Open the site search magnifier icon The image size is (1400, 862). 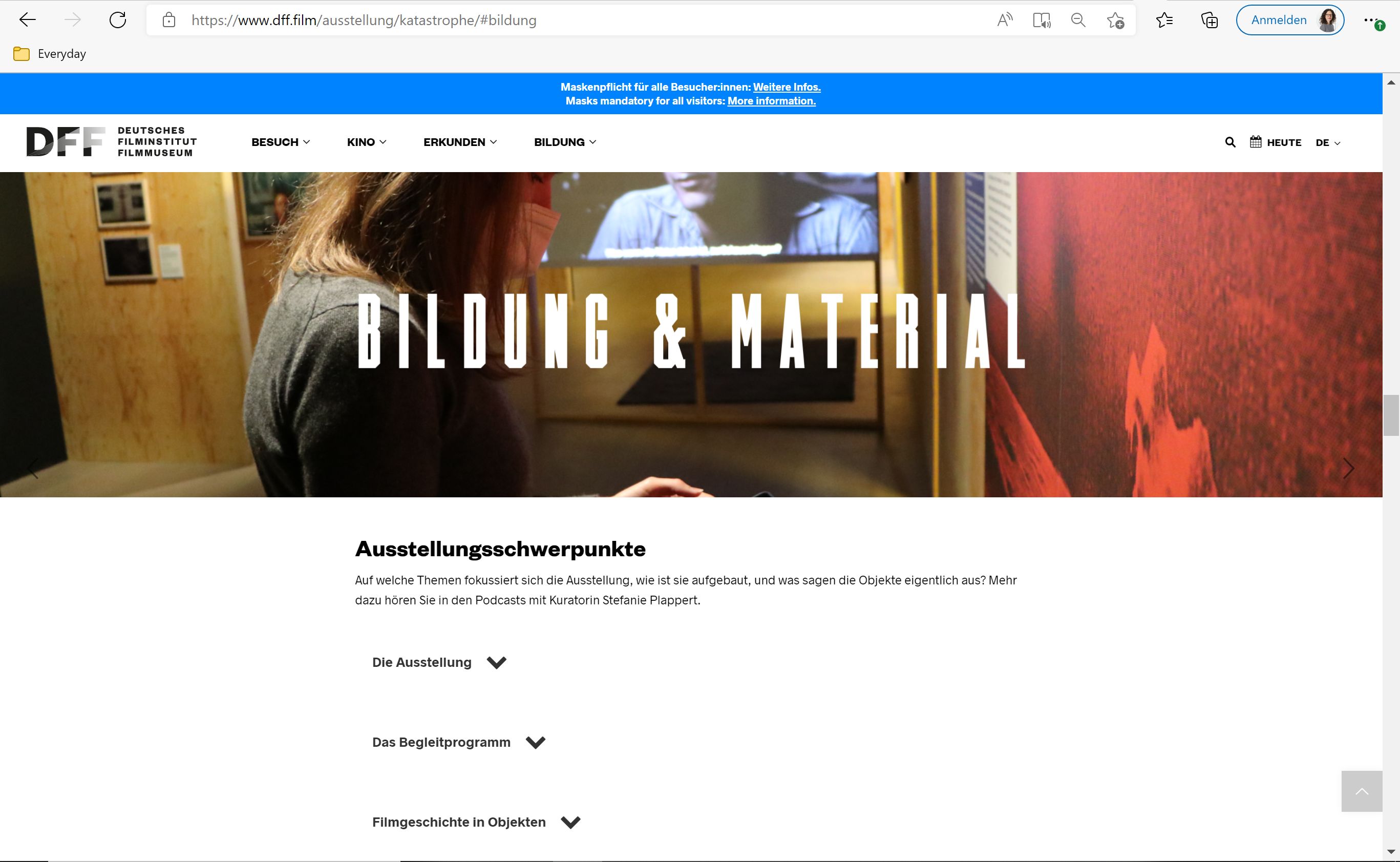pos(1230,142)
